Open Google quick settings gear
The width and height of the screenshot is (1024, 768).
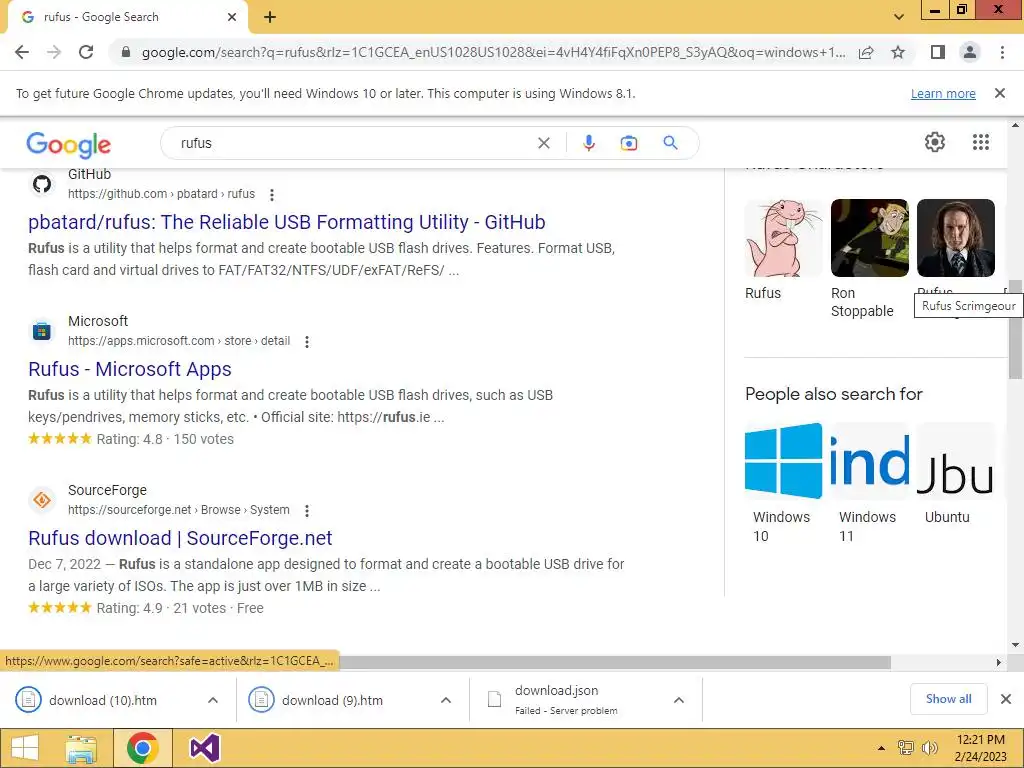point(935,142)
